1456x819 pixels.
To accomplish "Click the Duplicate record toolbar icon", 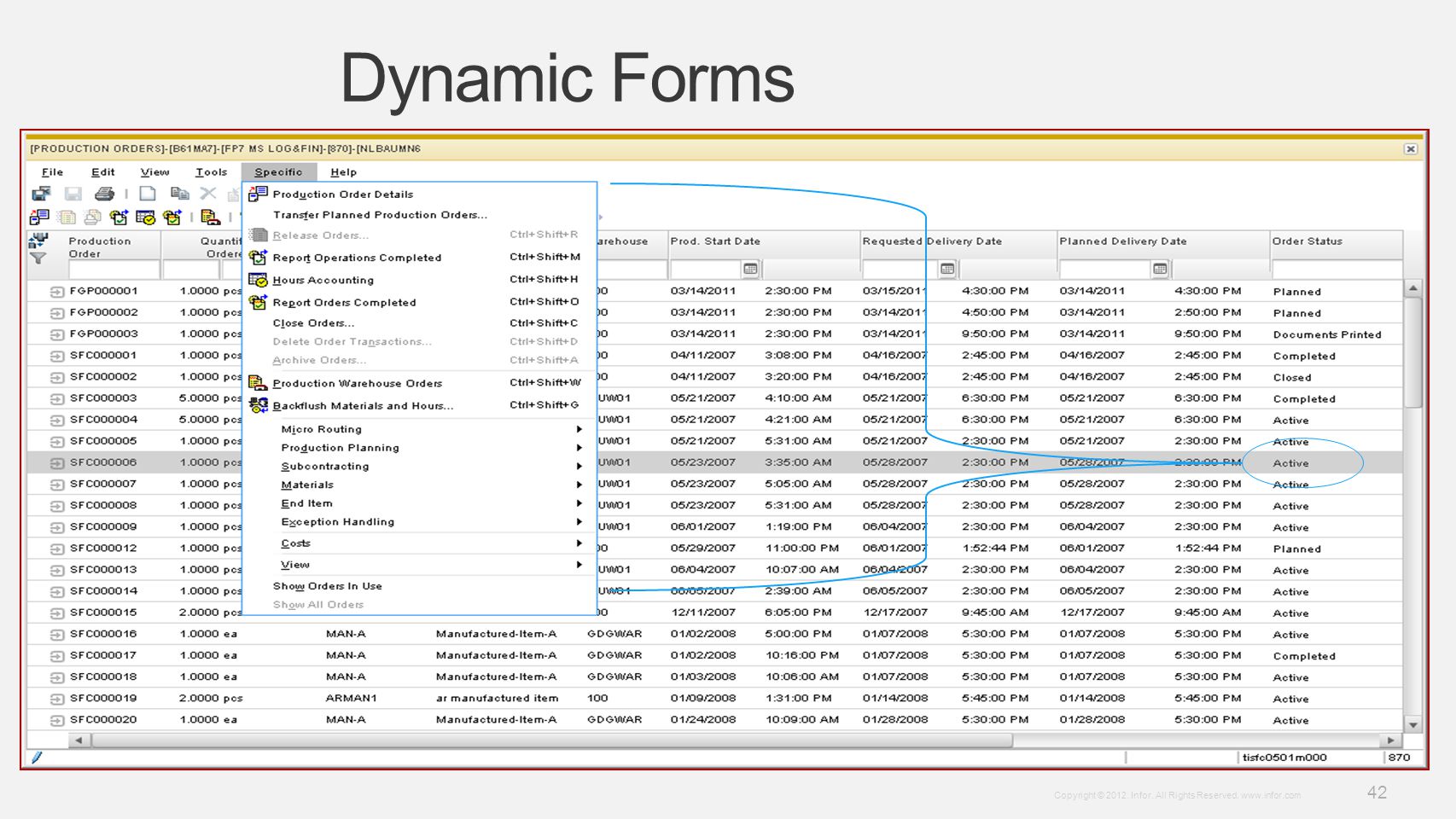I will click(x=179, y=194).
